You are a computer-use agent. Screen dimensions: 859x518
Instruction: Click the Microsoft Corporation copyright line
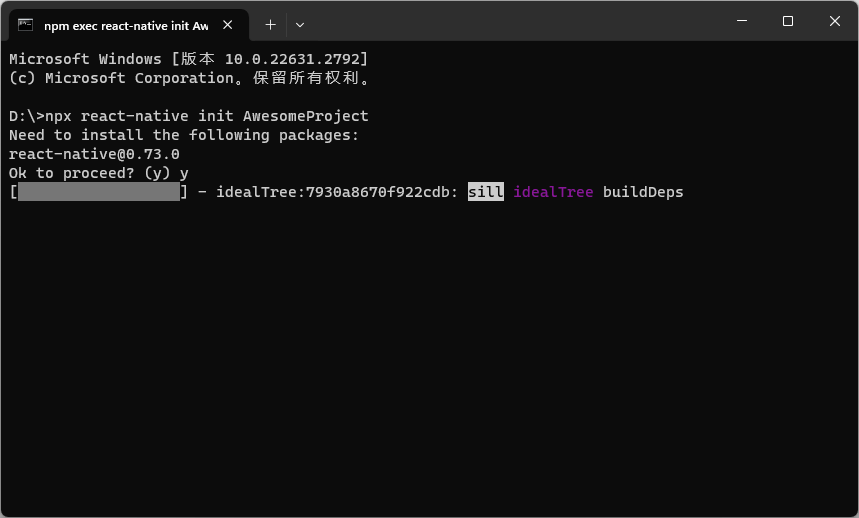190,78
